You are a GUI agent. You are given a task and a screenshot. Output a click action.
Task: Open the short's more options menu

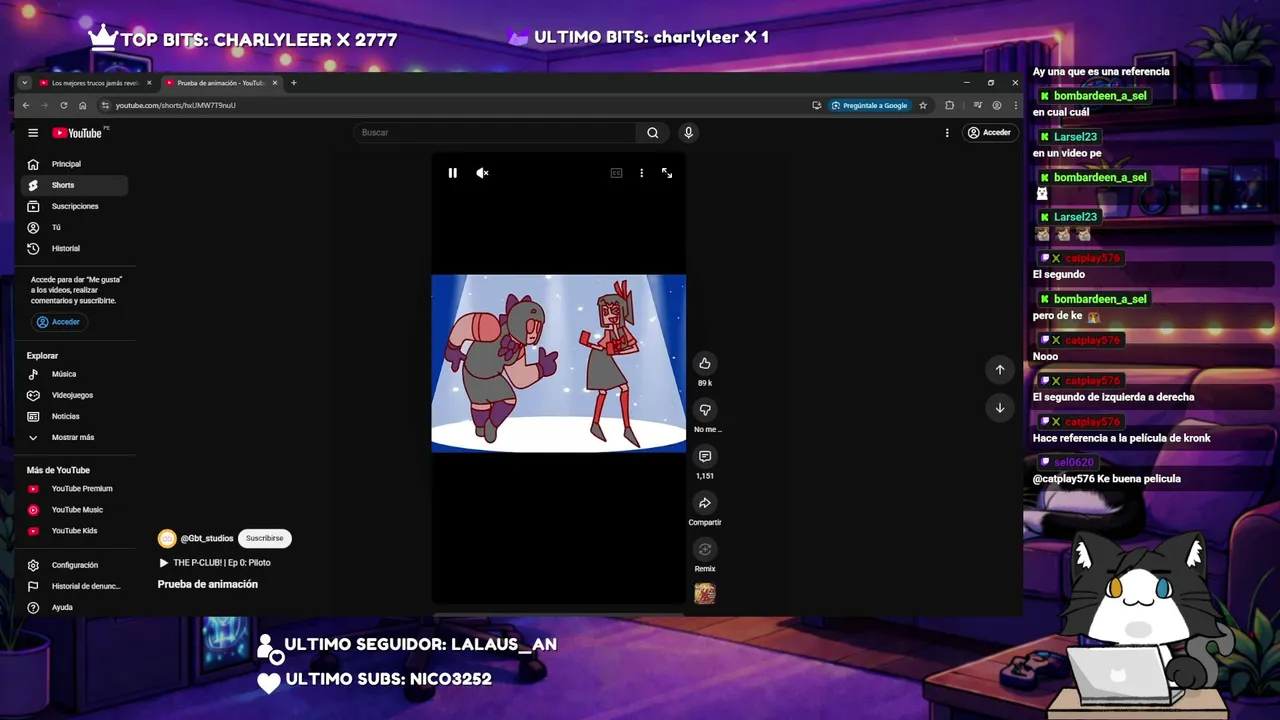click(x=641, y=173)
